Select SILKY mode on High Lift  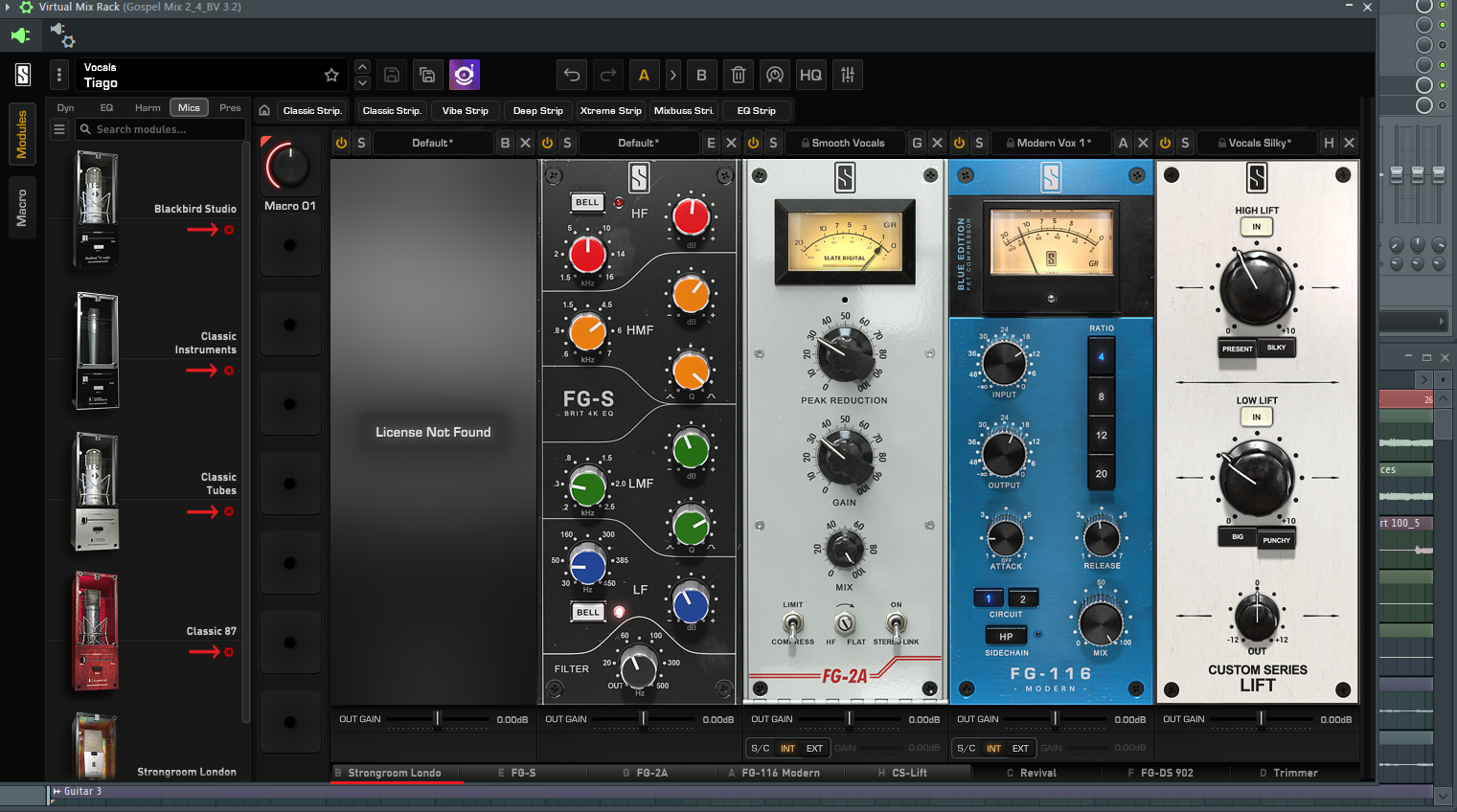pos(1276,348)
